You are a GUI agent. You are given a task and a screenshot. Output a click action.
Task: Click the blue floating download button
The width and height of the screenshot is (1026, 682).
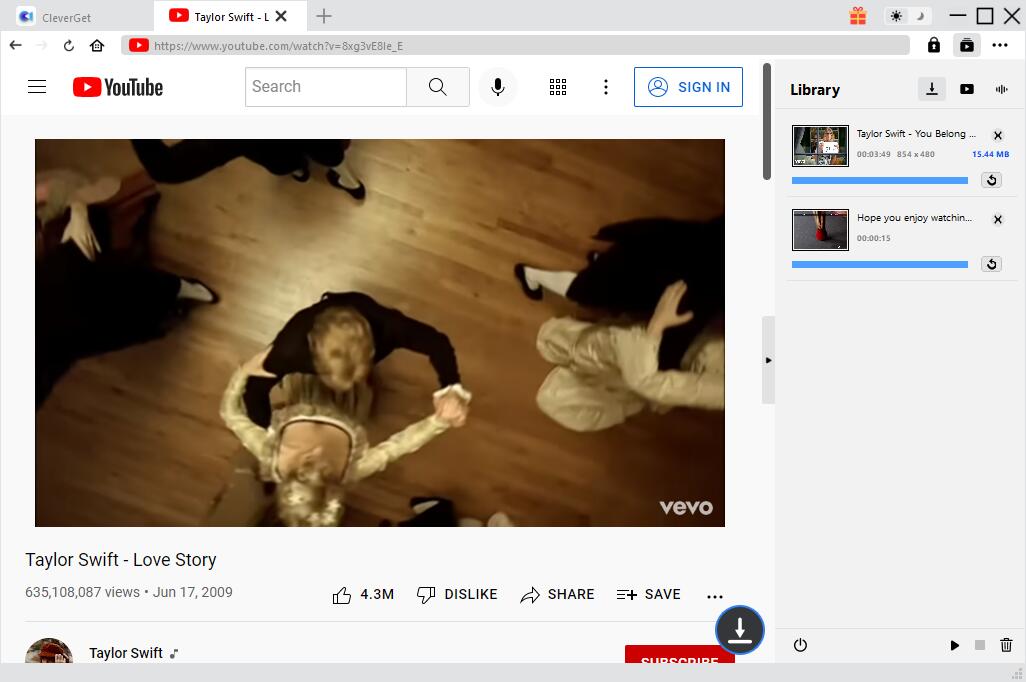(x=739, y=630)
